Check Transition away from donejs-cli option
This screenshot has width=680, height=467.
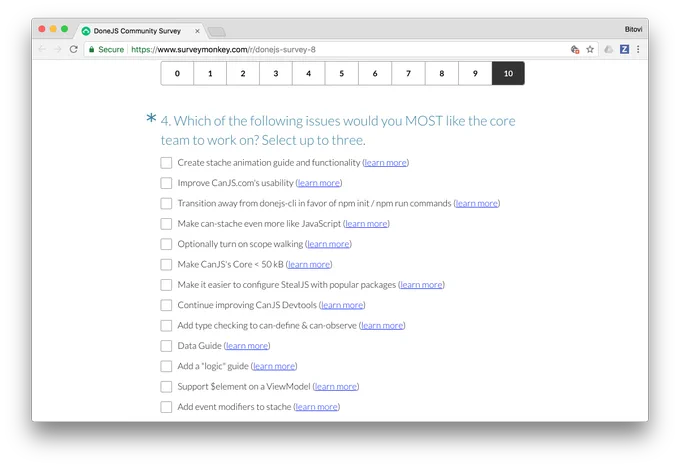166,203
